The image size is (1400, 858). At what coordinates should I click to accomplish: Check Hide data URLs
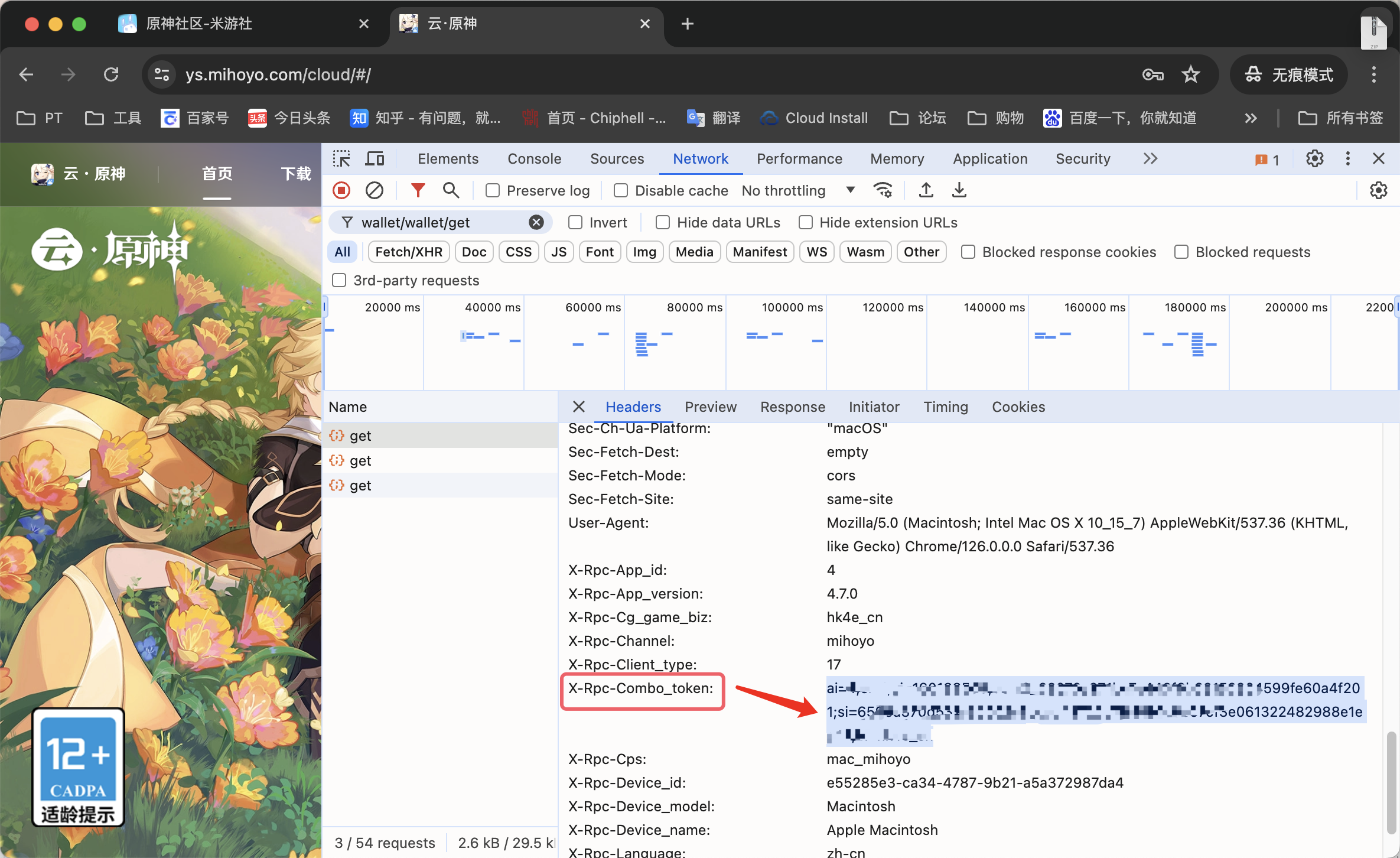click(662, 222)
